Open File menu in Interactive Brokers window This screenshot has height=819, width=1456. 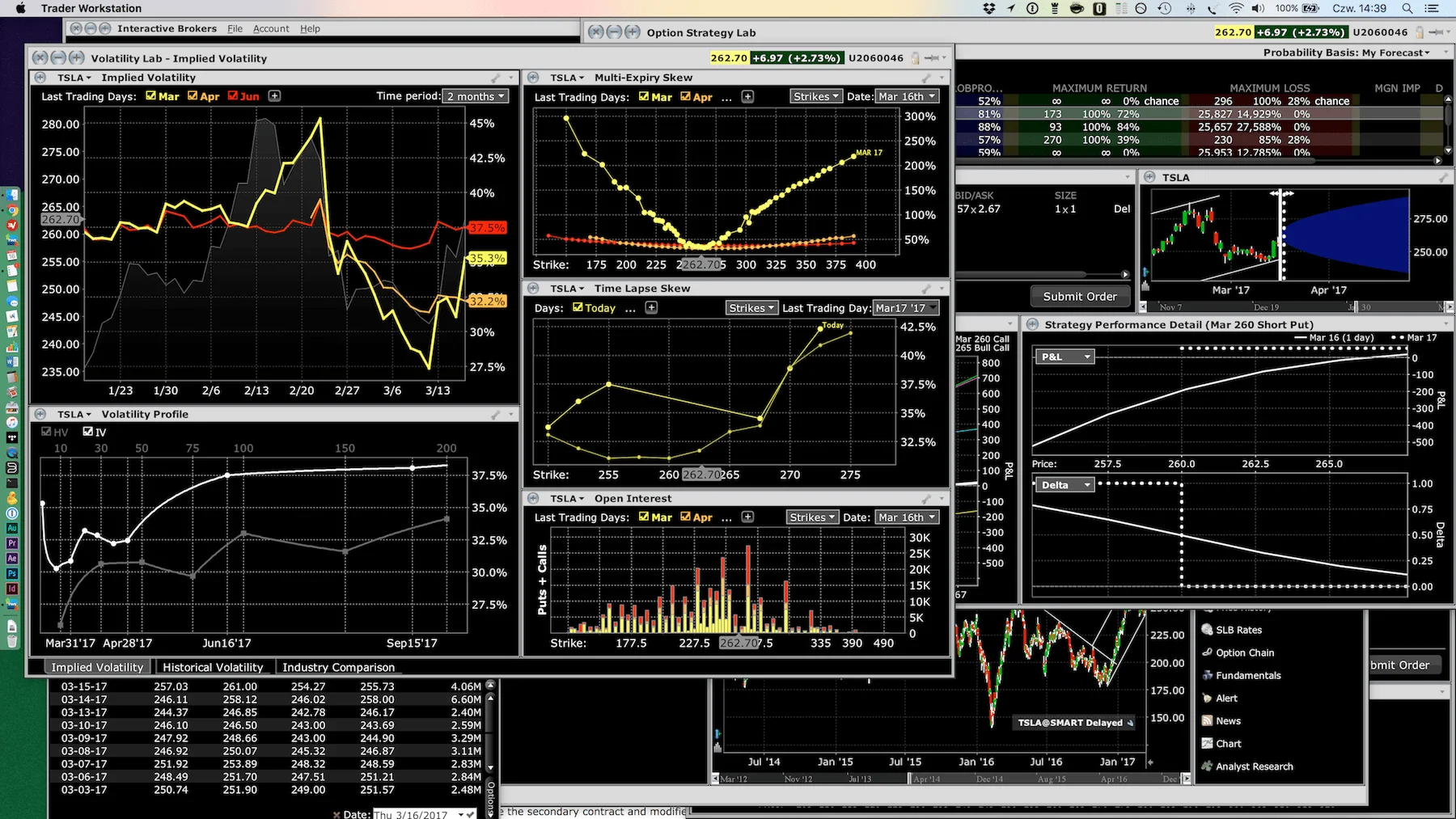click(235, 28)
